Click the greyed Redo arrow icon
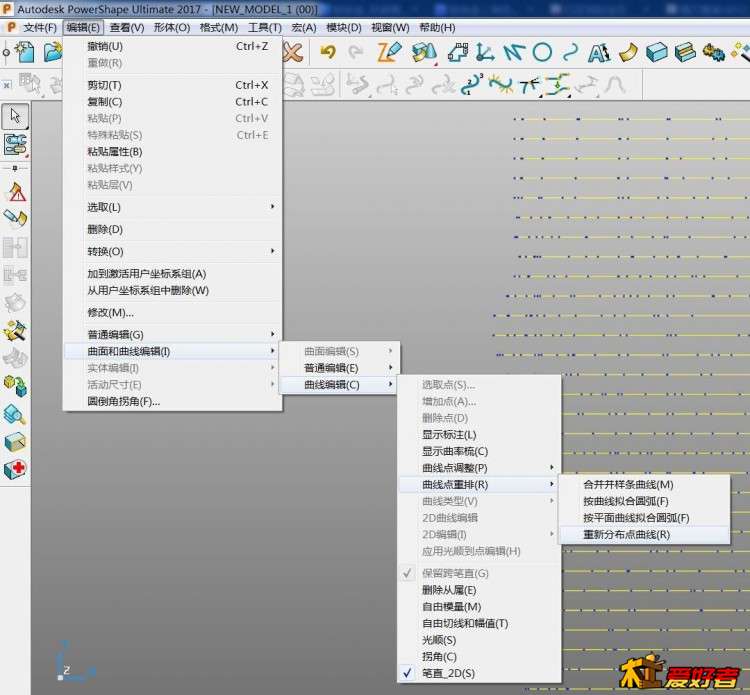Screen dimensions: 750x695 tap(355, 52)
